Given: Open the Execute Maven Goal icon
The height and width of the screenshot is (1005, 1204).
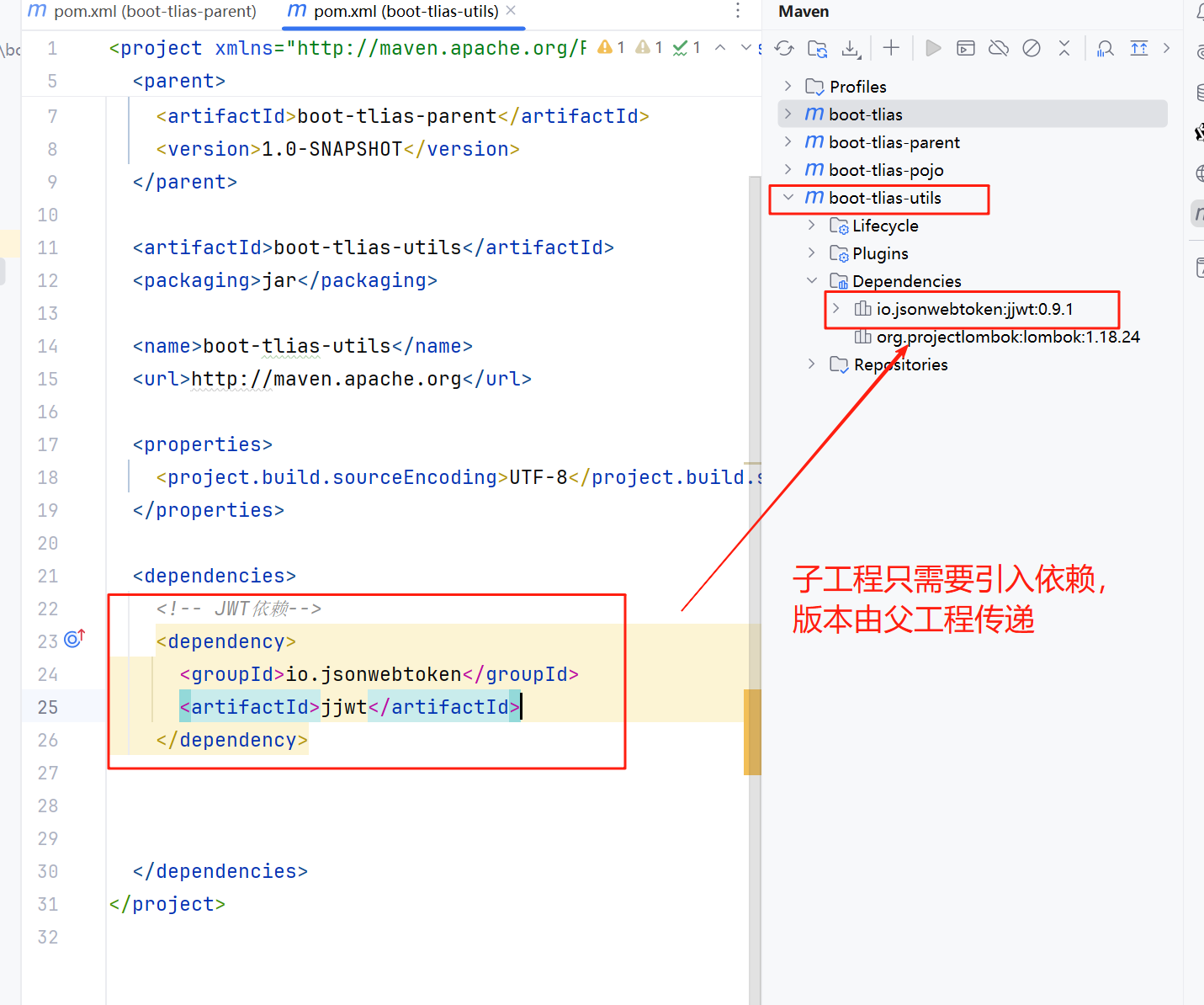Looking at the screenshot, I should click(x=966, y=48).
